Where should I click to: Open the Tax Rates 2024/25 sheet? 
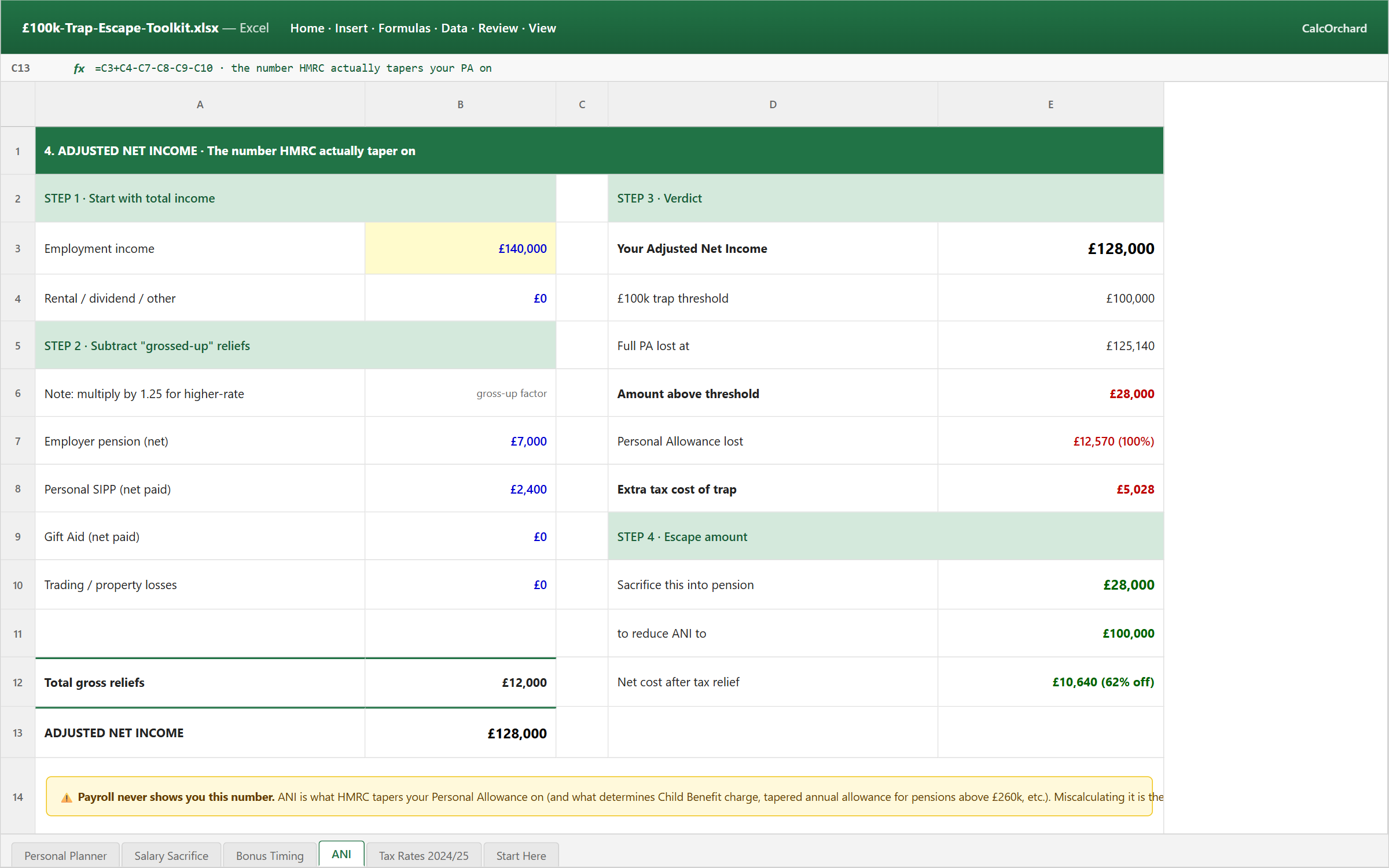click(x=424, y=855)
